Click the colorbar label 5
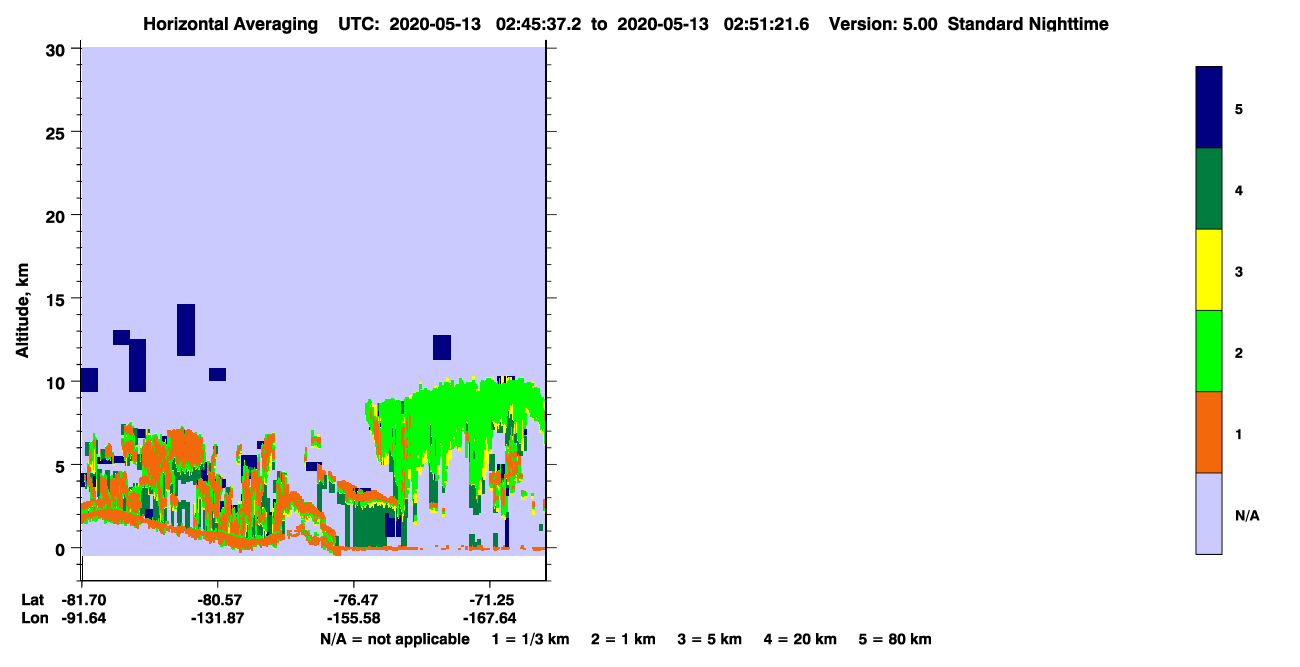Screen dimensions: 1300x667 [x=1239, y=108]
